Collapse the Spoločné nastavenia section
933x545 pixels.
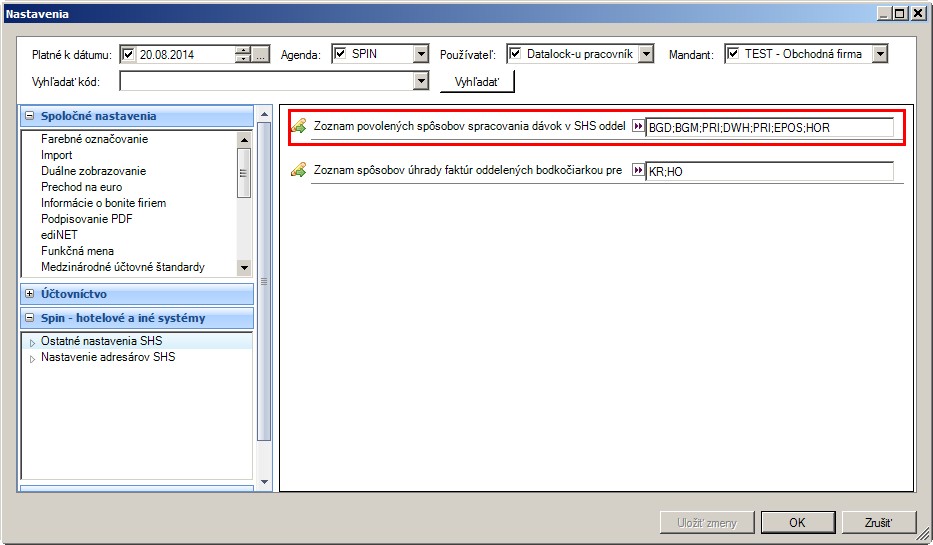29,116
